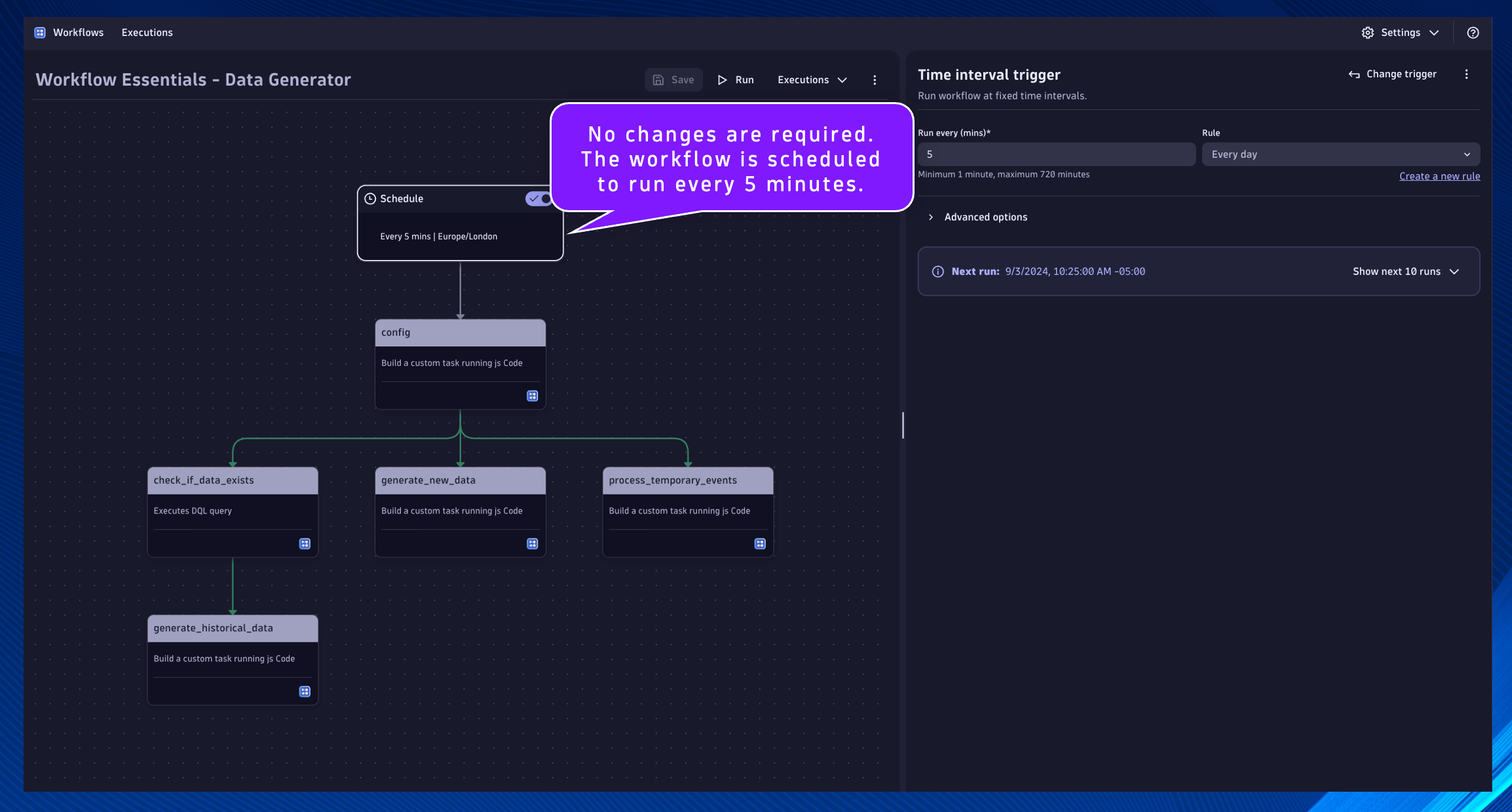Click the 'Time interval trigger' heading
Screen dimensions: 1512x812
(x=989, y=75)
